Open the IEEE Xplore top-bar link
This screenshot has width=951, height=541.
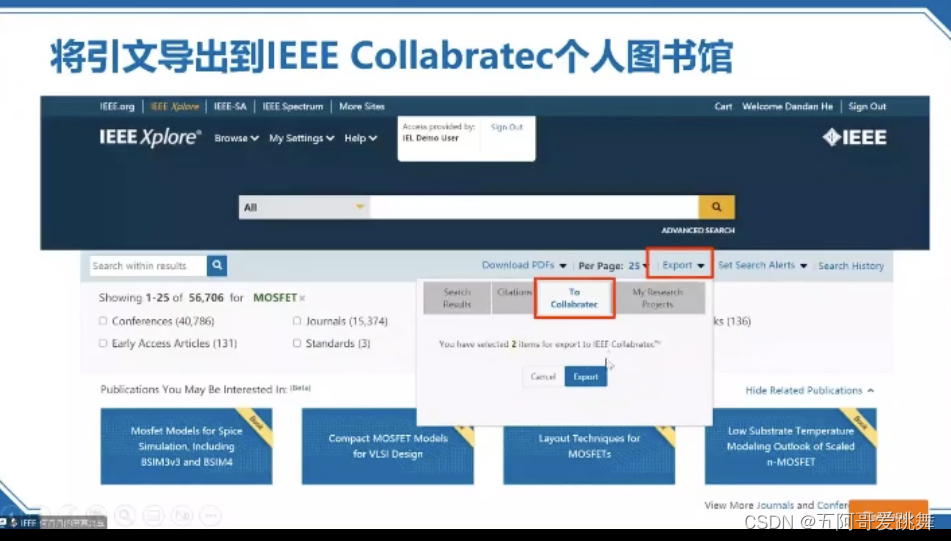(175, 107)
